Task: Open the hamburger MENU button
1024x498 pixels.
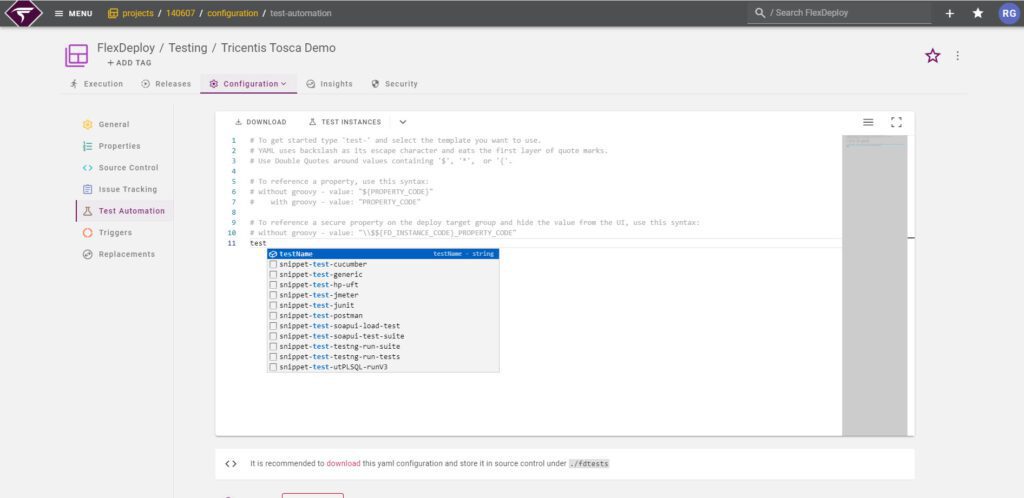Action: 73,13
